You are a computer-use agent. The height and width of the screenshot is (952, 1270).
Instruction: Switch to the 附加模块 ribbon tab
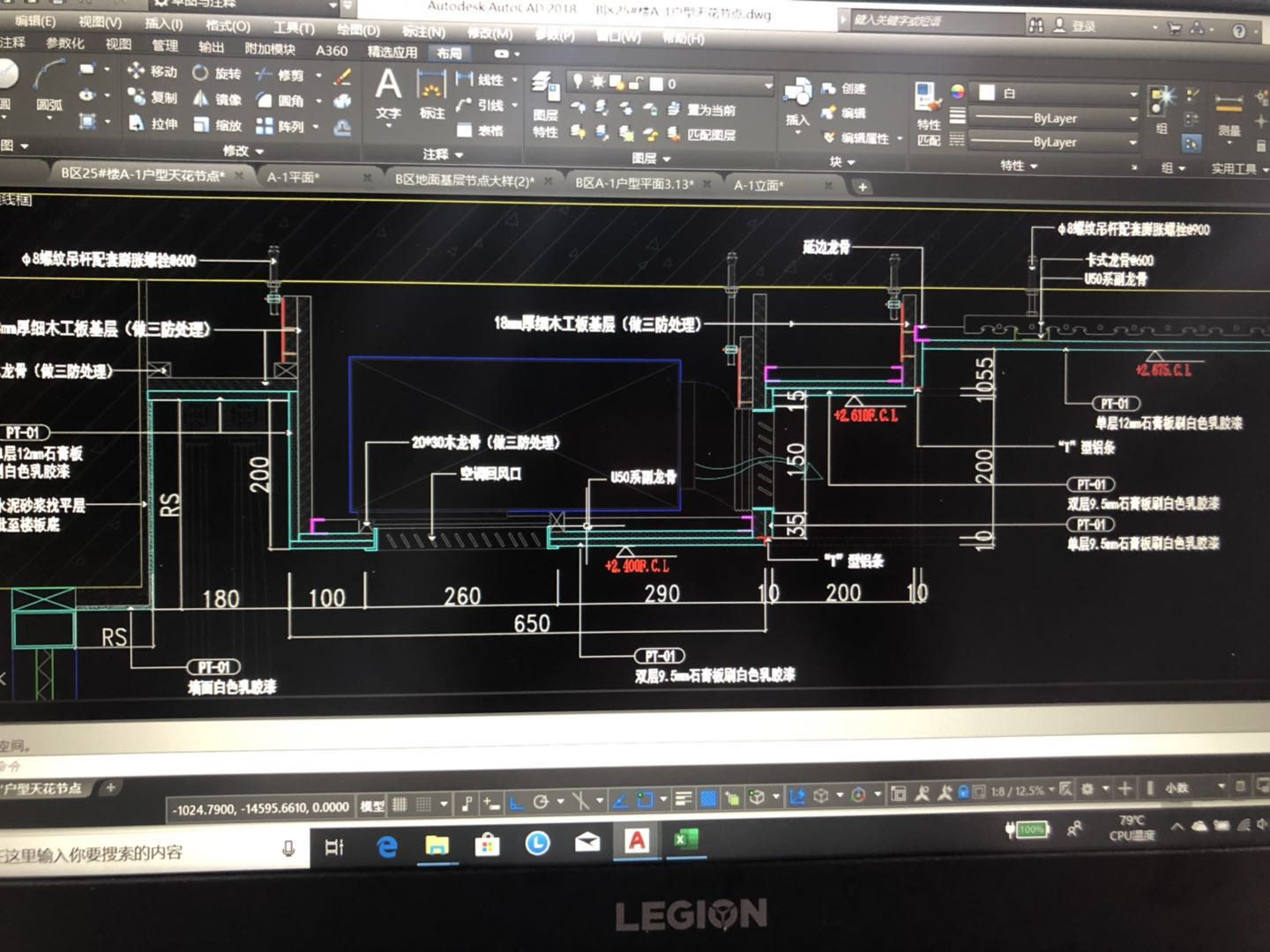270,48
